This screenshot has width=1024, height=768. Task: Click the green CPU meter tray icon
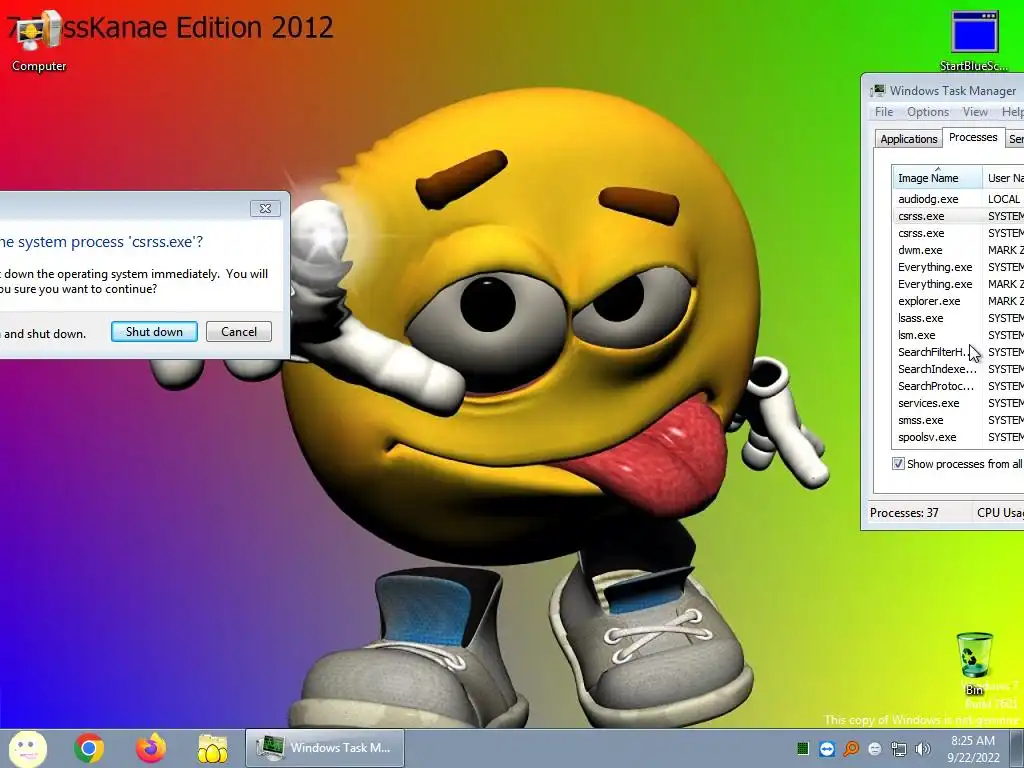pos(803,749)
